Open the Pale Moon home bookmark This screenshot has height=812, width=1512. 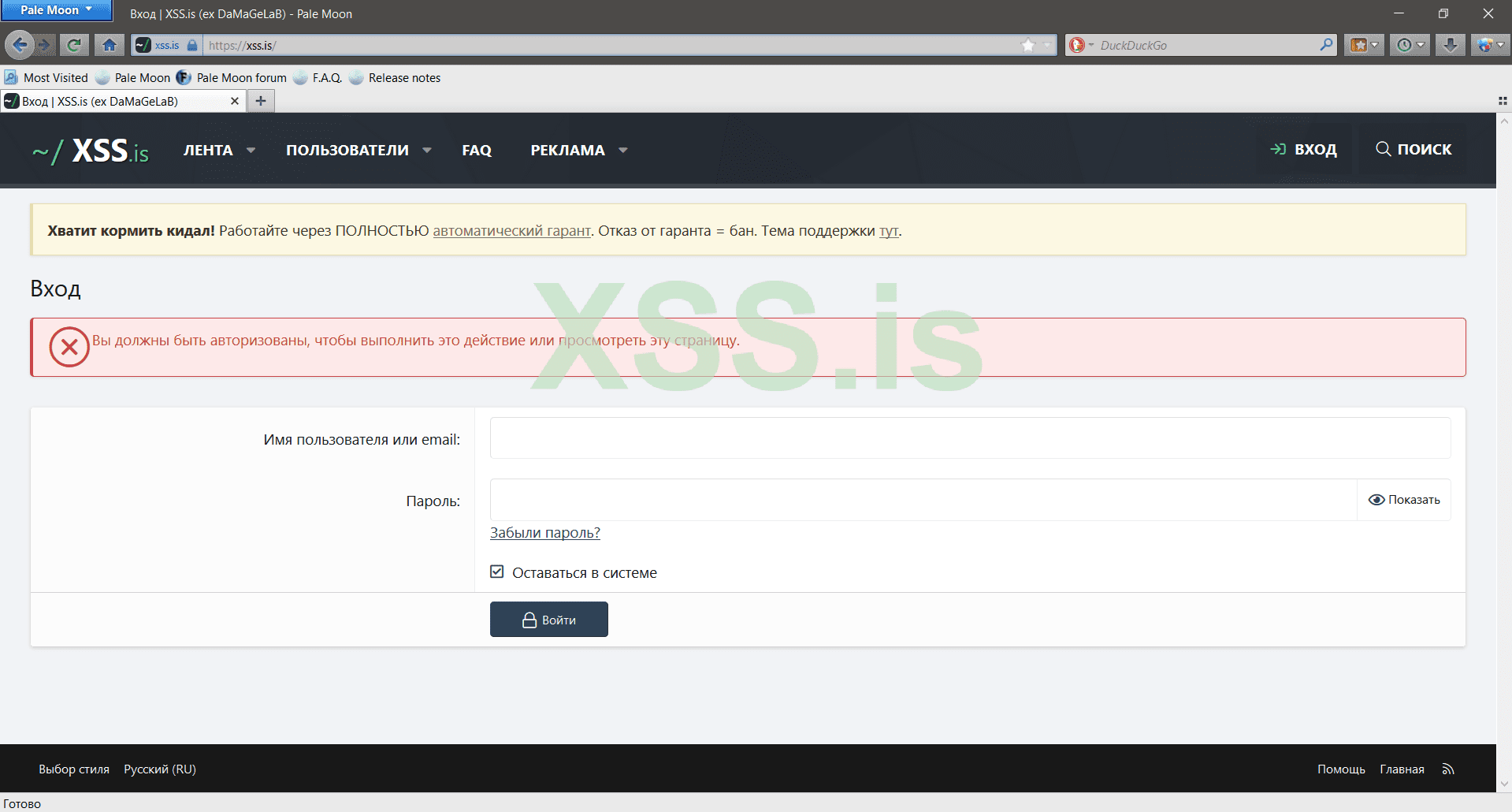pyautogui.click(x=132, y=77)
